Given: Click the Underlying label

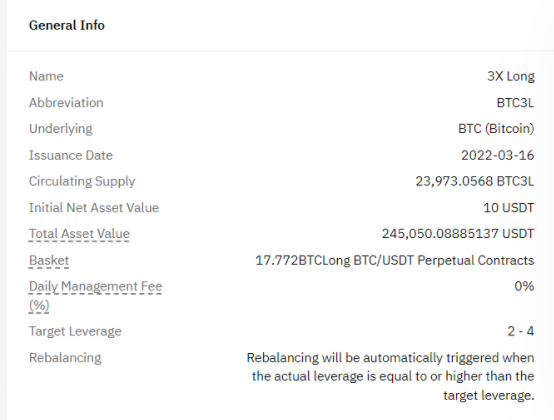Looking at the screenshot, I should pyautogui.click(x=61, y=129).
